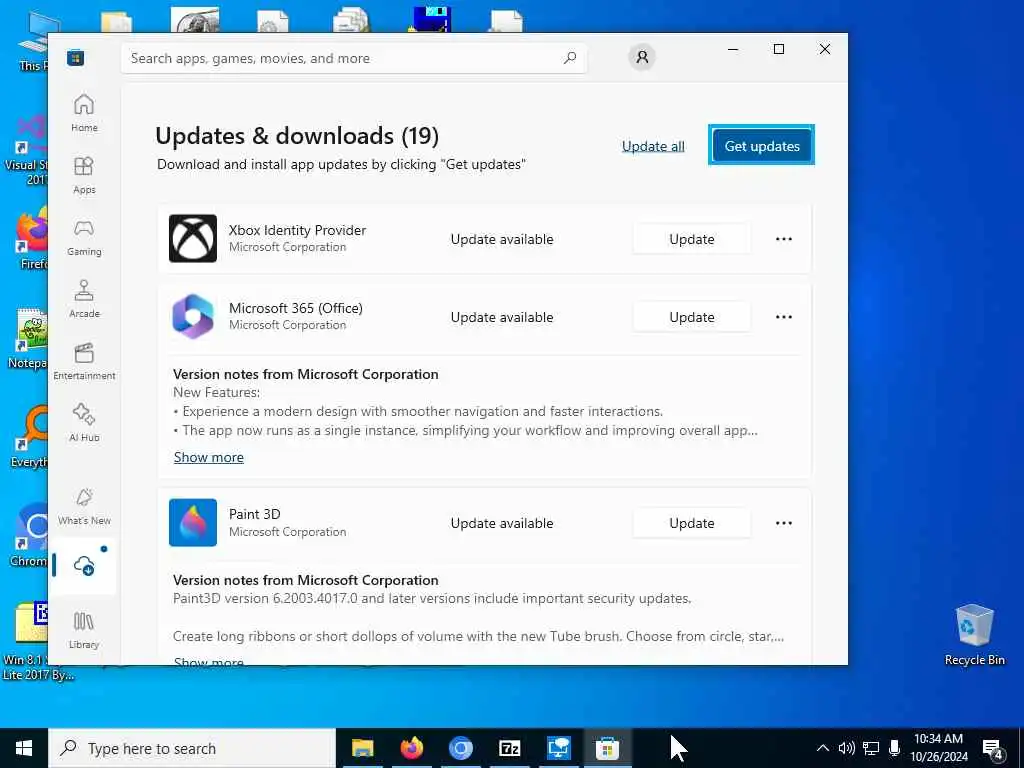Open the Arcade section
The width and height of the screenshot is (1024, 768).
point(84,299)
